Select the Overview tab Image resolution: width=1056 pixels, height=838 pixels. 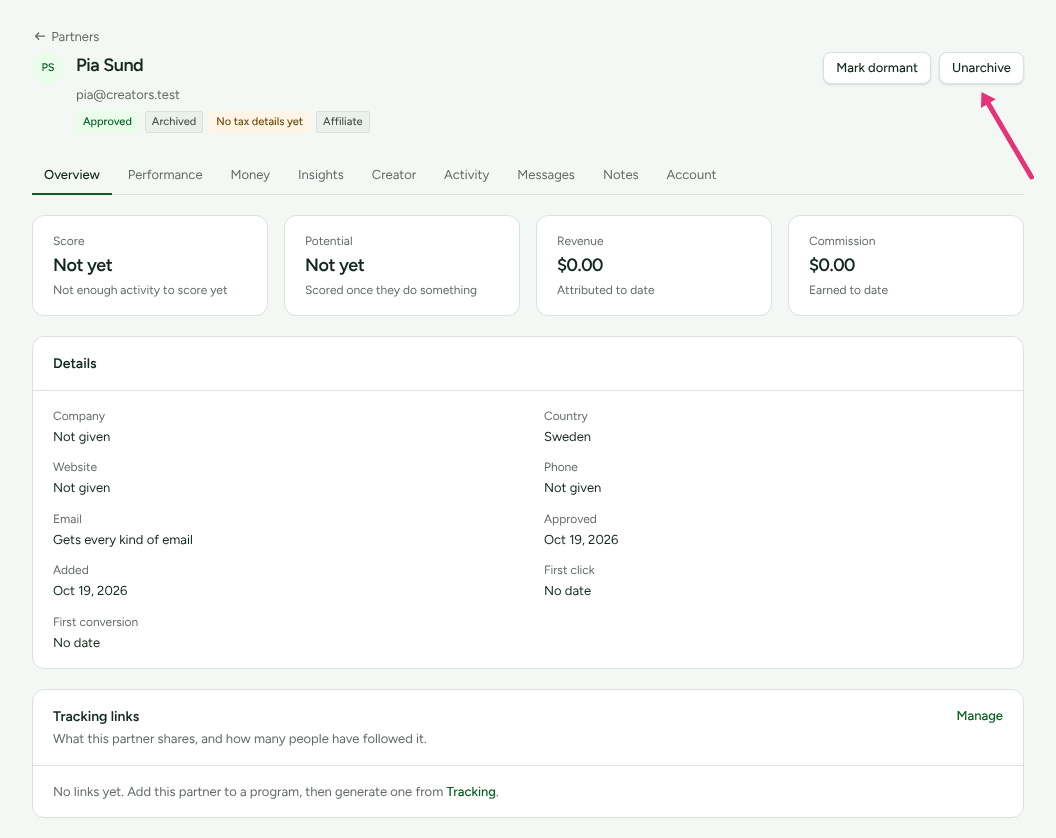71,175
